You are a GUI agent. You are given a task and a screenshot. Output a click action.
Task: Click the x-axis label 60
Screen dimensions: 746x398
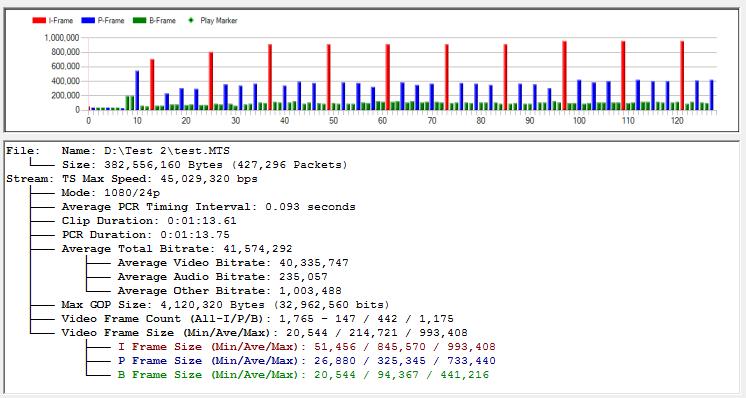383,121
